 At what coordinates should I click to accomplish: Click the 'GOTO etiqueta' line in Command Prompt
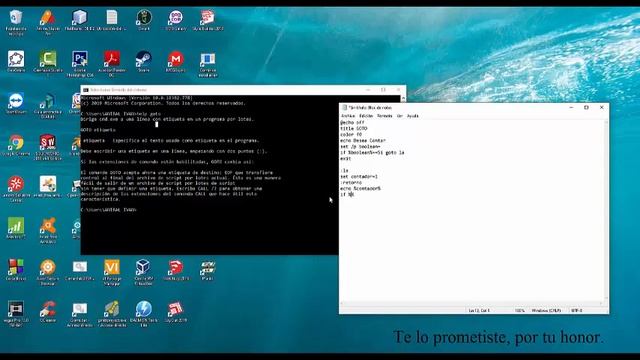[x=98, y=130]
